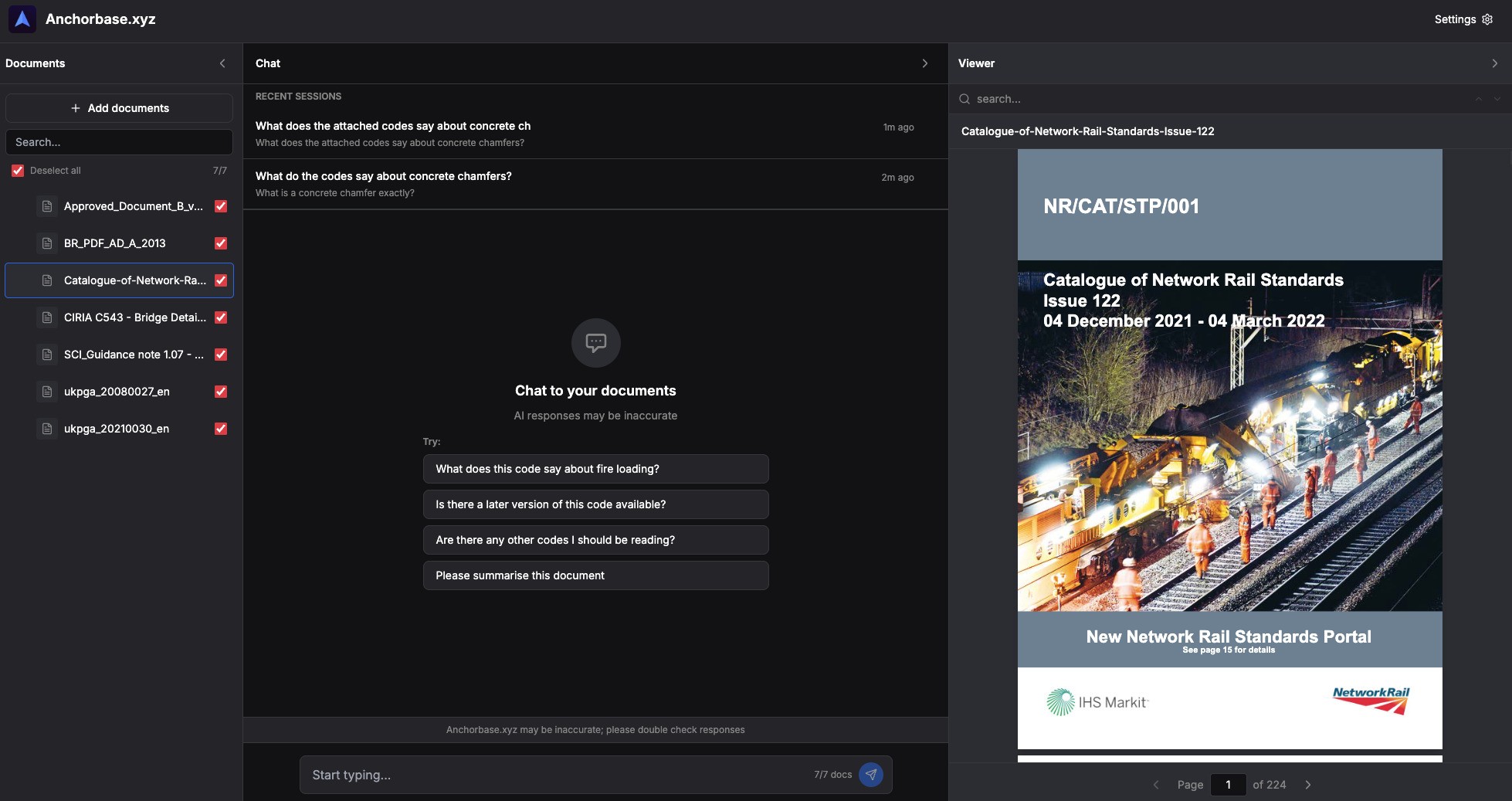Click the document cover page thumbnail

tap(1229, 449)
